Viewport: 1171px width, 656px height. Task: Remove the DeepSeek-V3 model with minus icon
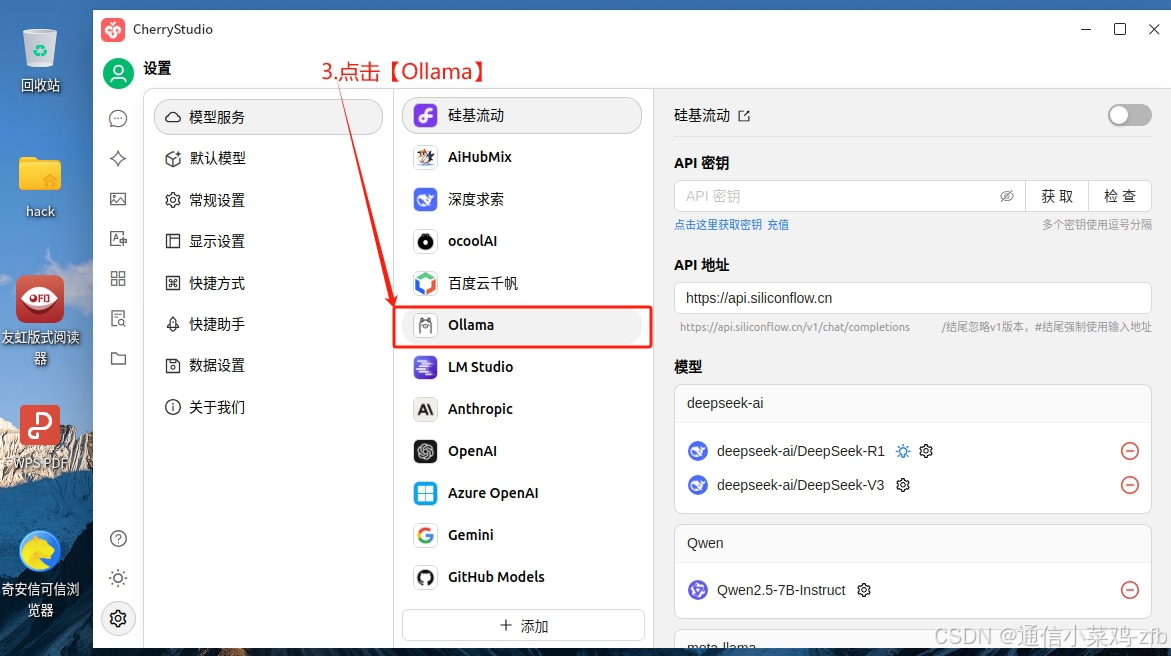coord(1130,485)
